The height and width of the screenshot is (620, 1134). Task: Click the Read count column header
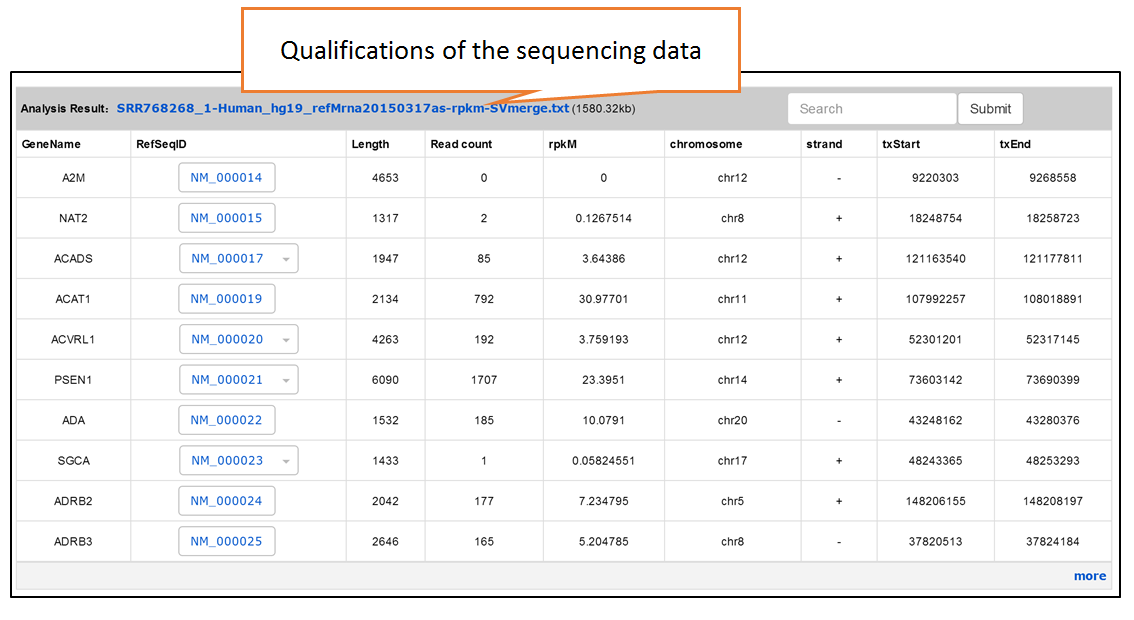coord(461,144)
